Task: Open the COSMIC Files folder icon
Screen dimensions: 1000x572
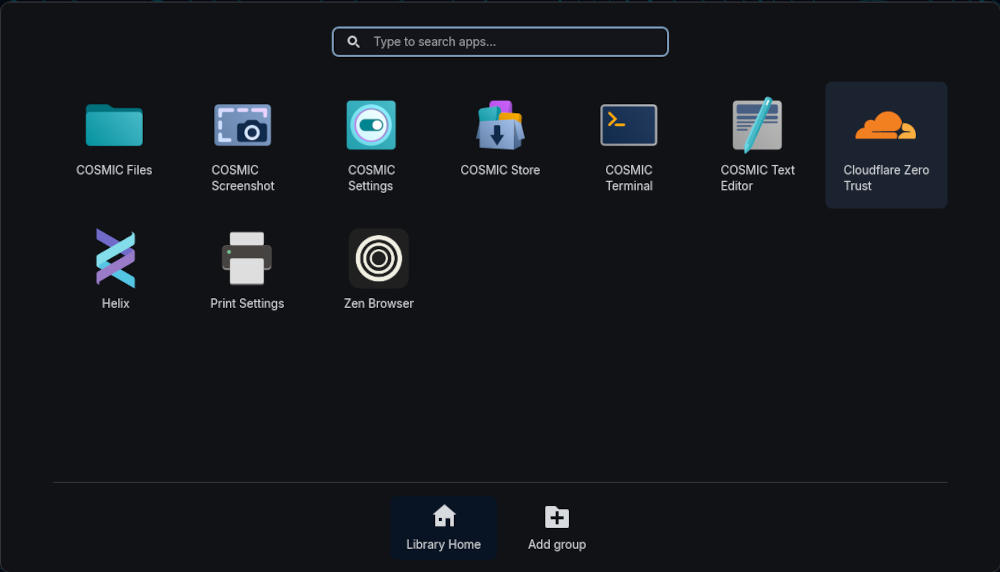Action: 114,125
